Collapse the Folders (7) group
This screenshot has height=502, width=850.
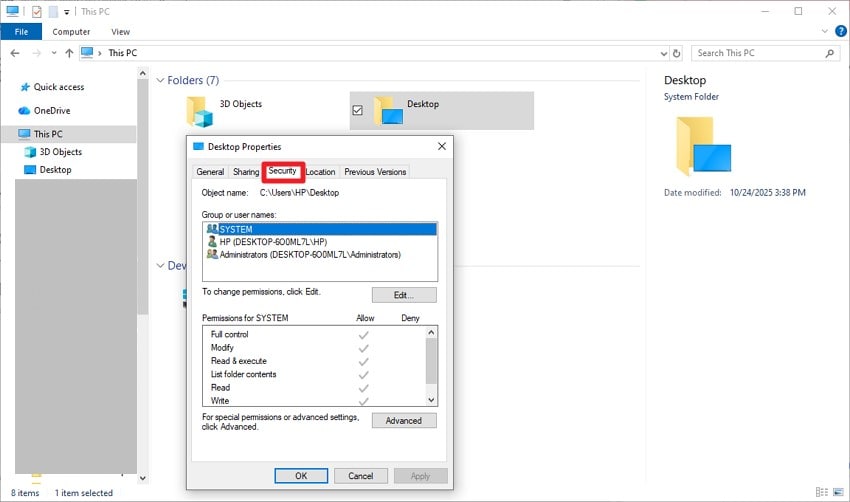(x=160, y=80)
